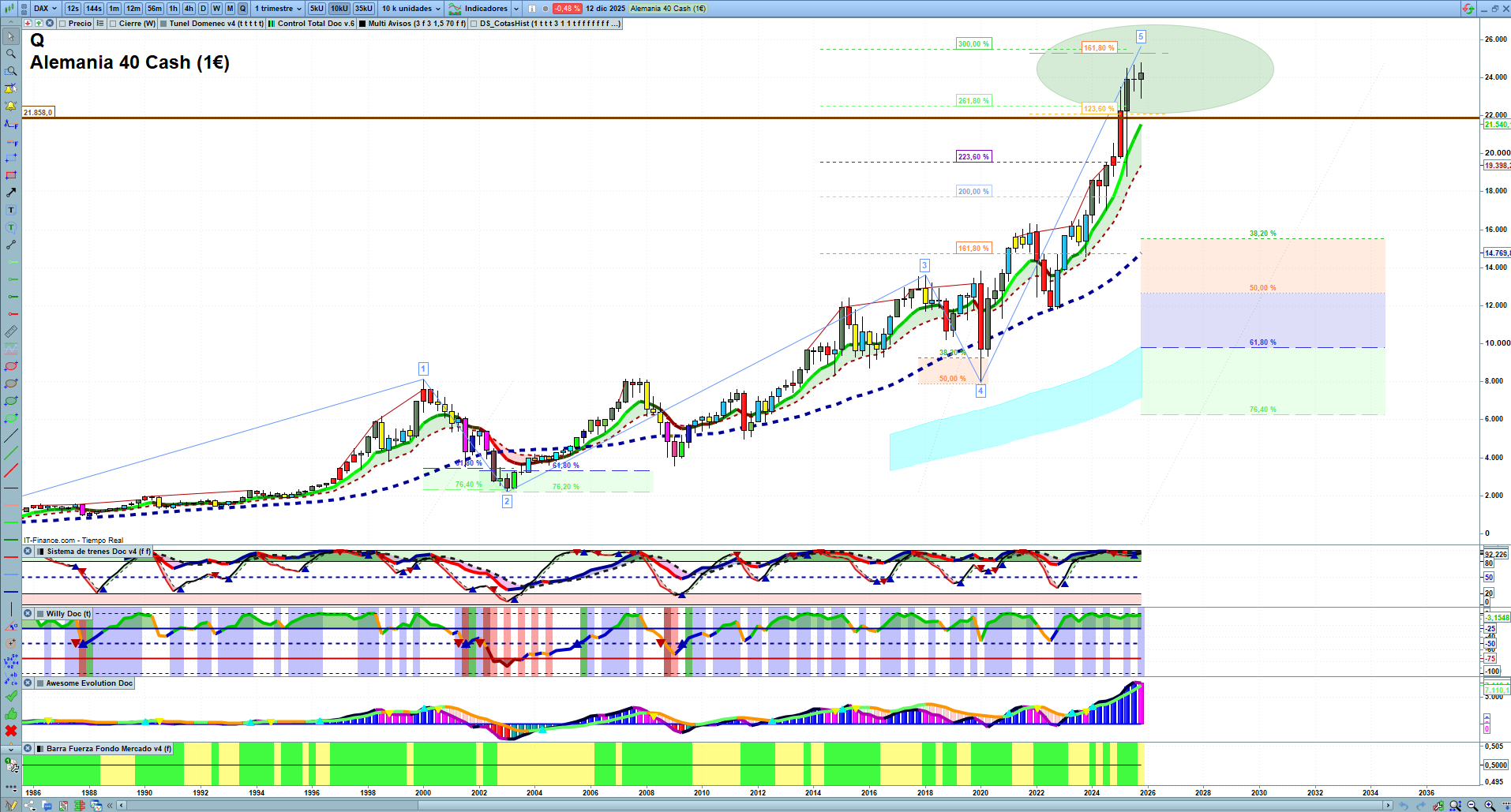
Task: Click the pencil drawing icon at bottom-left corner
Action: coord(11,806)
